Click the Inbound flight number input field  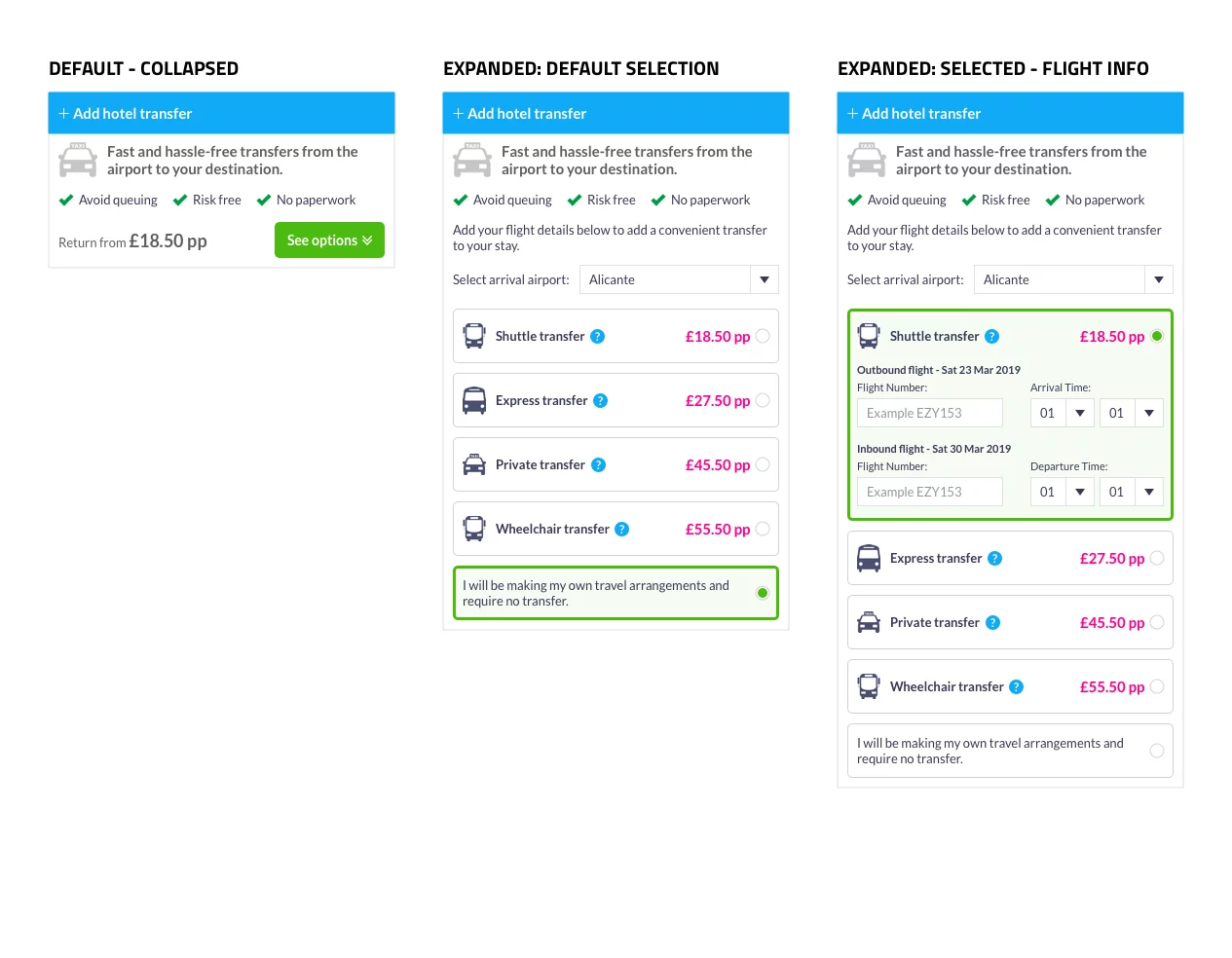(929, 493)
